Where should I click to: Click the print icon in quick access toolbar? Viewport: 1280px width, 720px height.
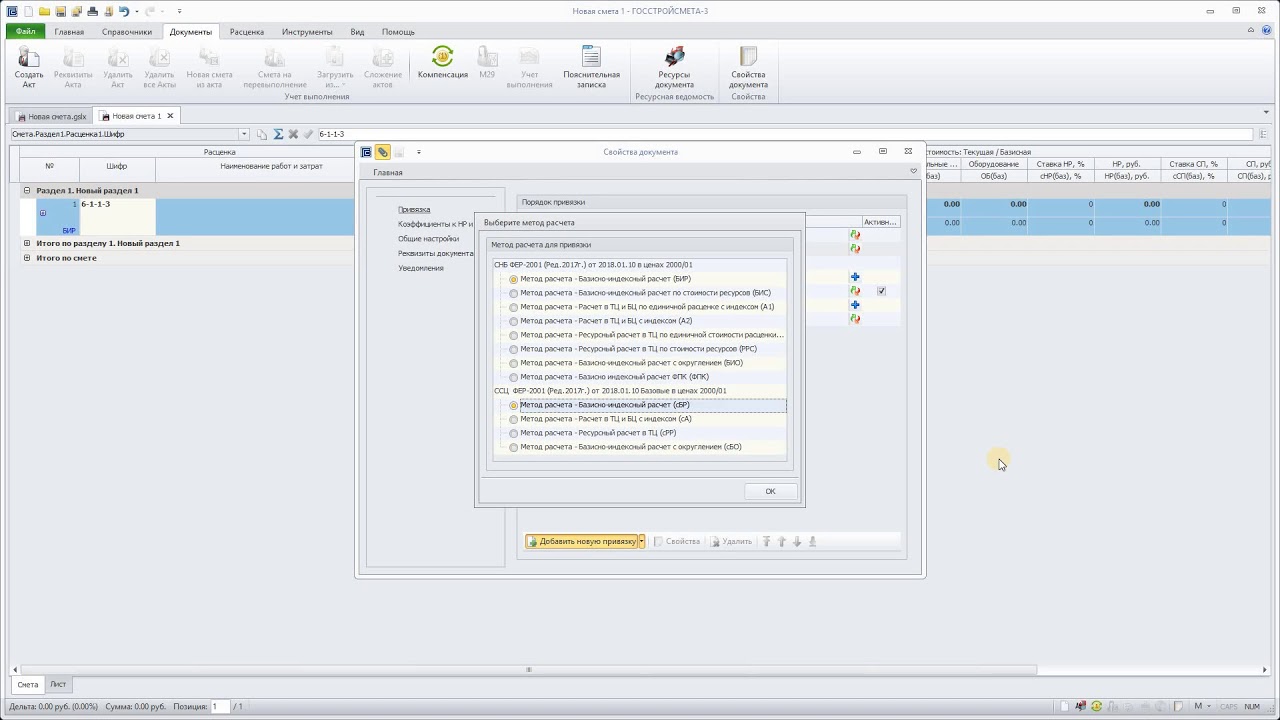click(93, 11)
